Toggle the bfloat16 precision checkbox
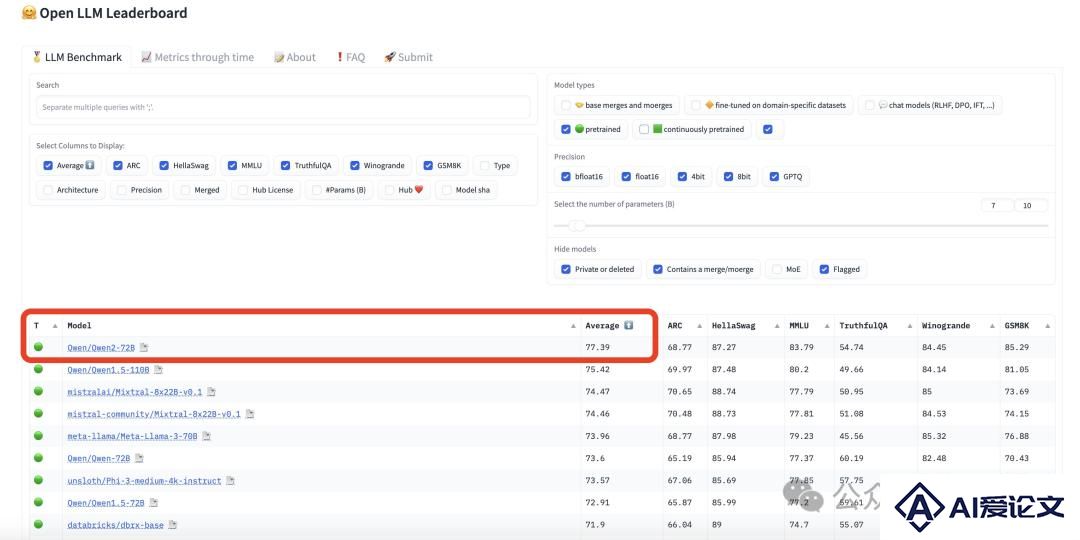The image size is (1080, 540). coord(566,176)
